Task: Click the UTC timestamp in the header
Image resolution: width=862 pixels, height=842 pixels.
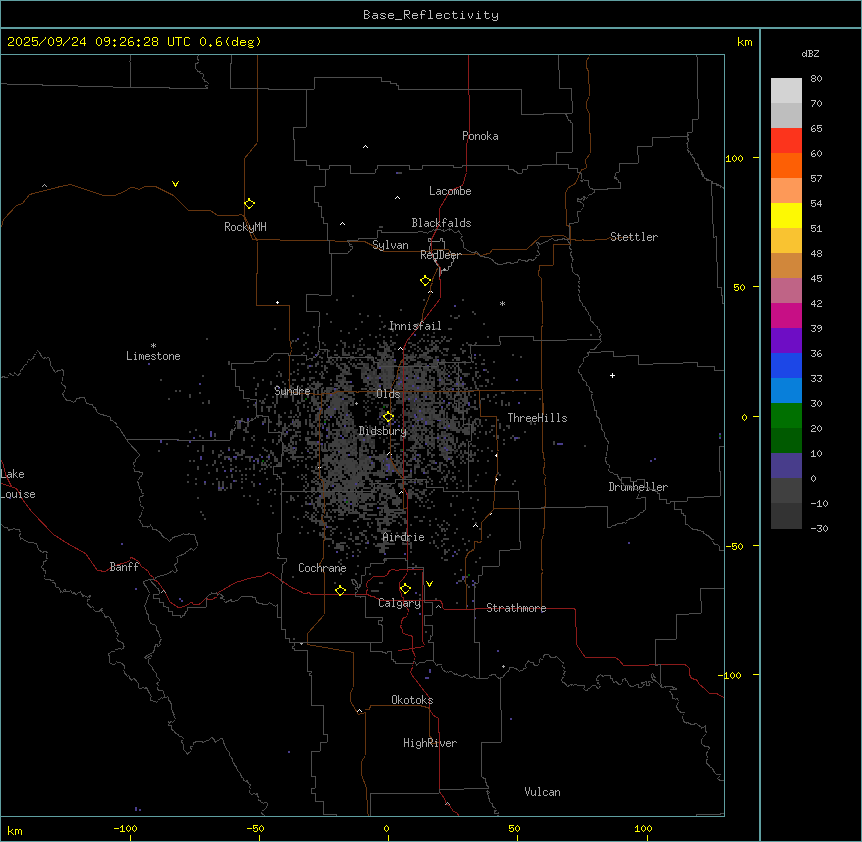Action: point(134,42)
